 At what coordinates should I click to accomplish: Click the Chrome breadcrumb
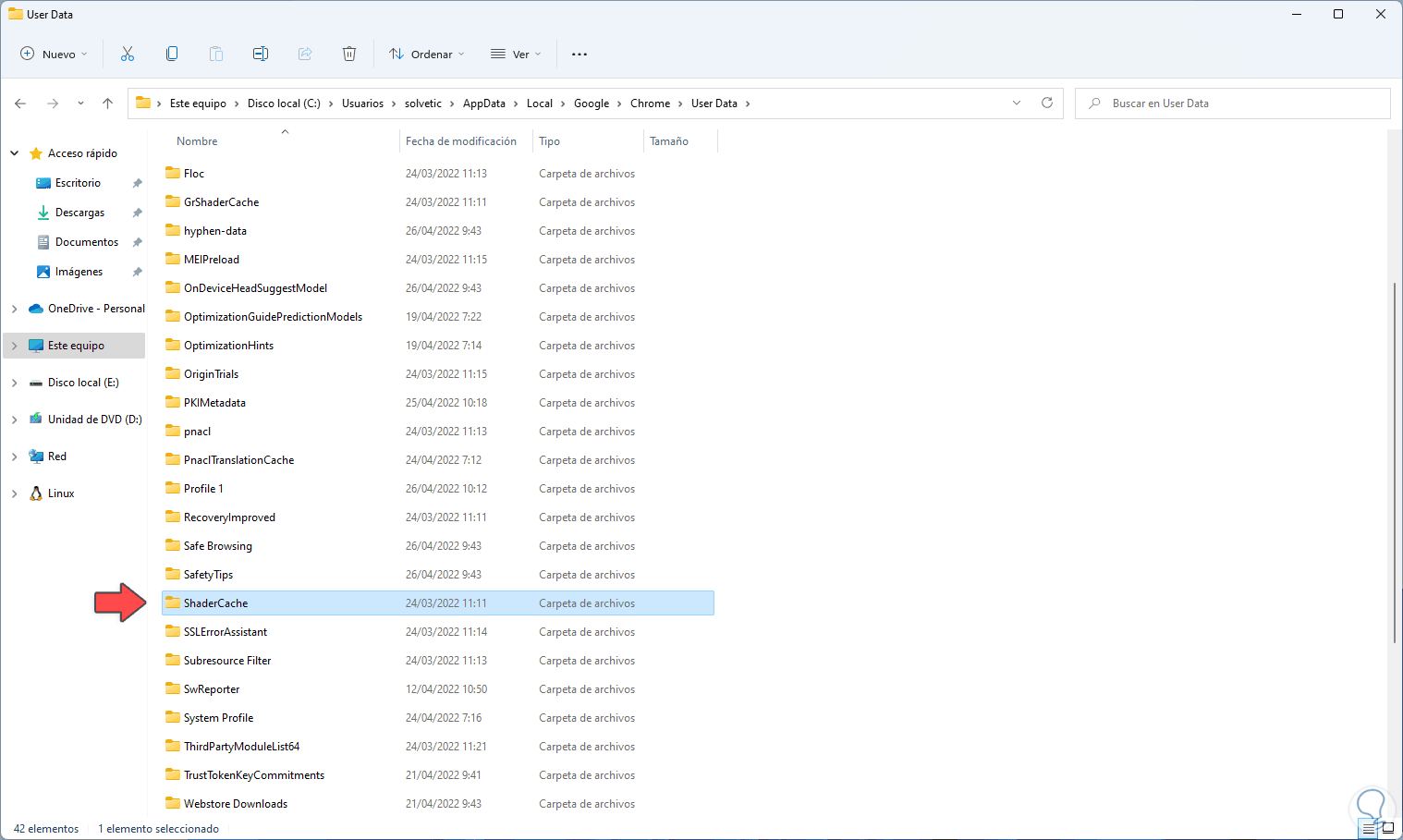pyautogui.click(x=651, y=103)
